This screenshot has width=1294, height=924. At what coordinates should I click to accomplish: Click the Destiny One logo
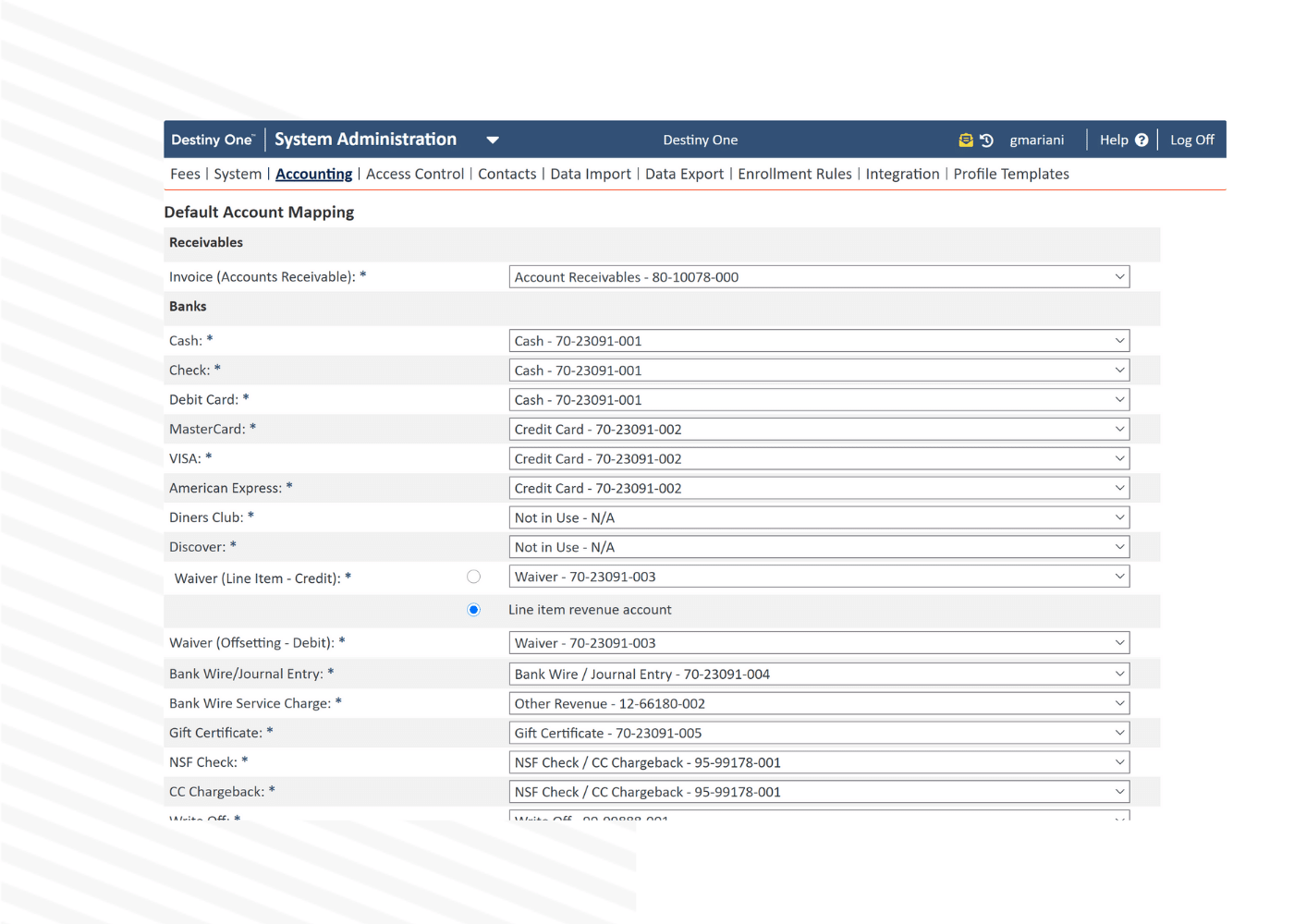pyautogui.click(x=212, y=140)
